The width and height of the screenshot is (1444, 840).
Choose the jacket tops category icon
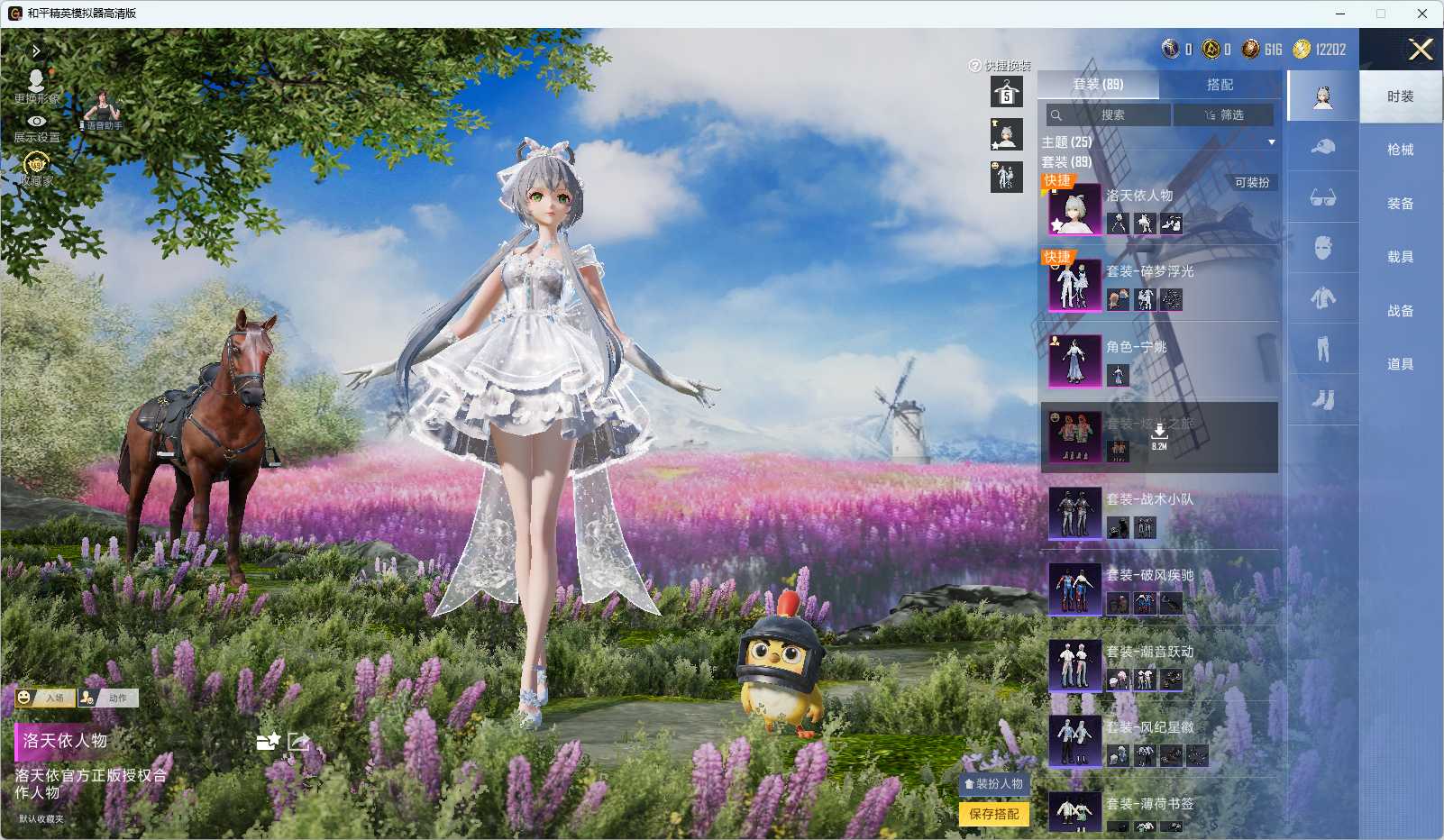pos(1322,298)
